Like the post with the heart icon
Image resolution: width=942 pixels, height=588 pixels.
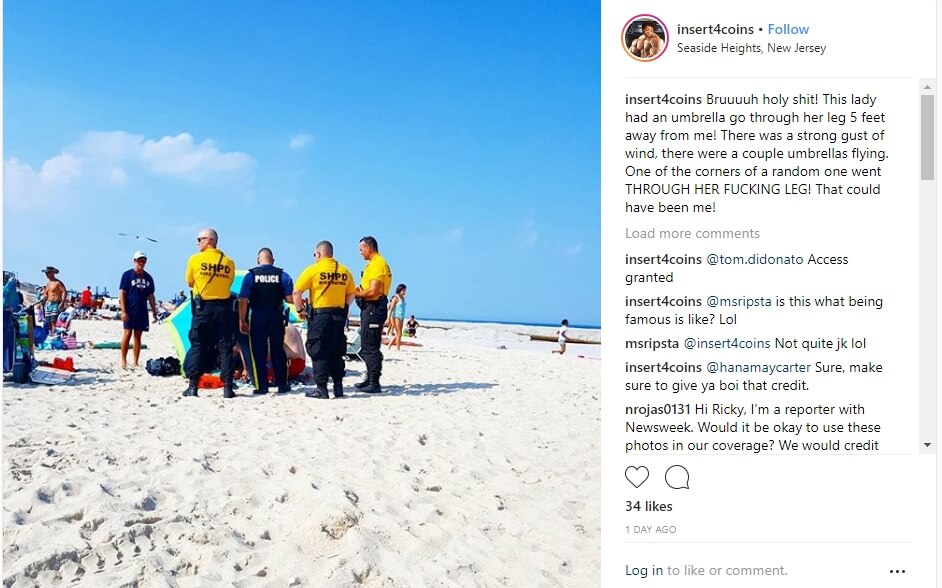point(637,477)
